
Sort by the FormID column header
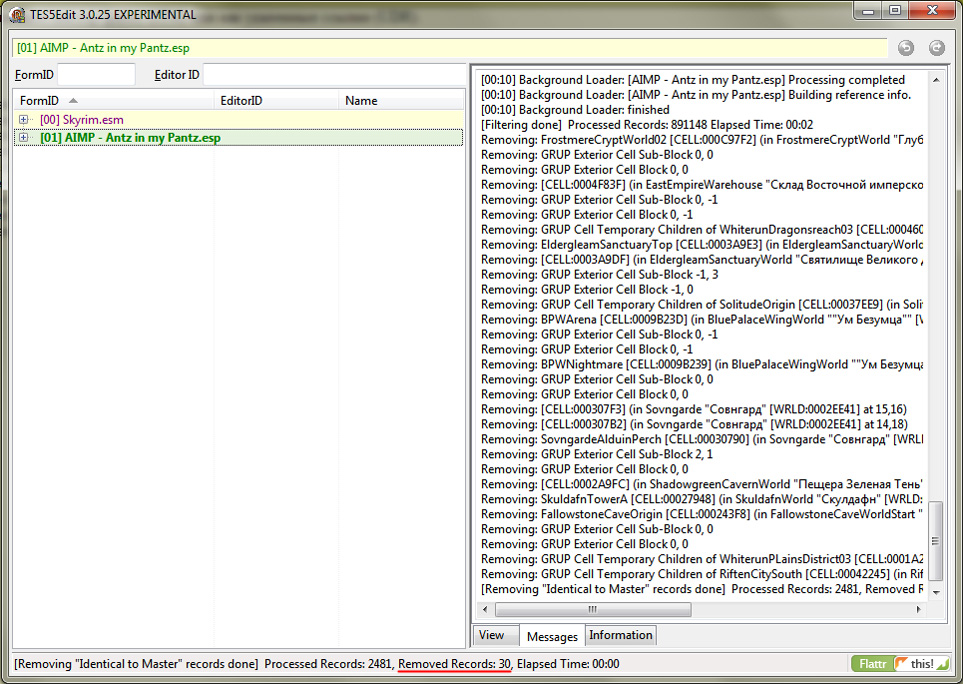coord(114,100)
